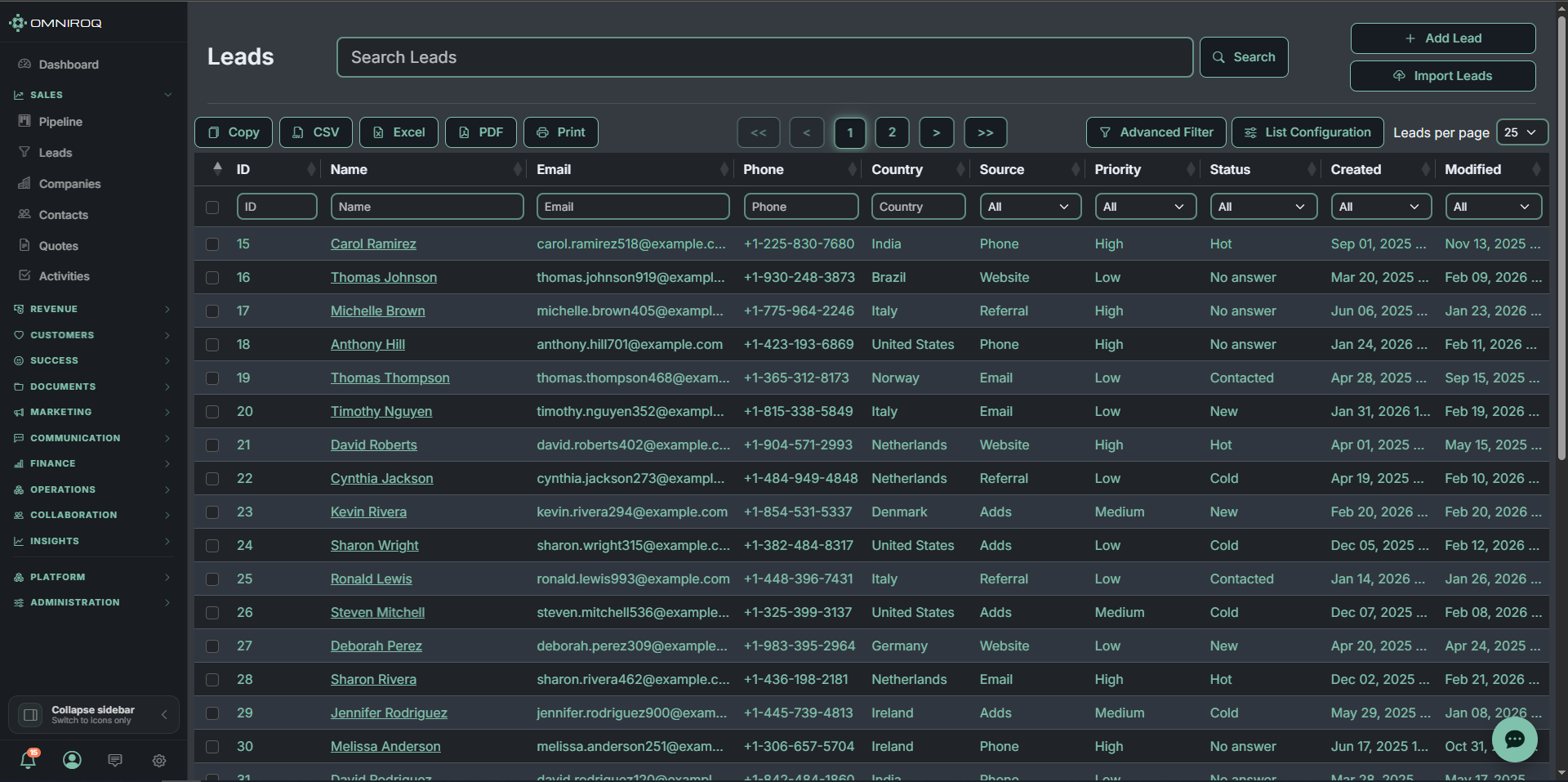Screen dimensions: 1568x782
Task: Export leads to Excel
Action: pos(399,132)
